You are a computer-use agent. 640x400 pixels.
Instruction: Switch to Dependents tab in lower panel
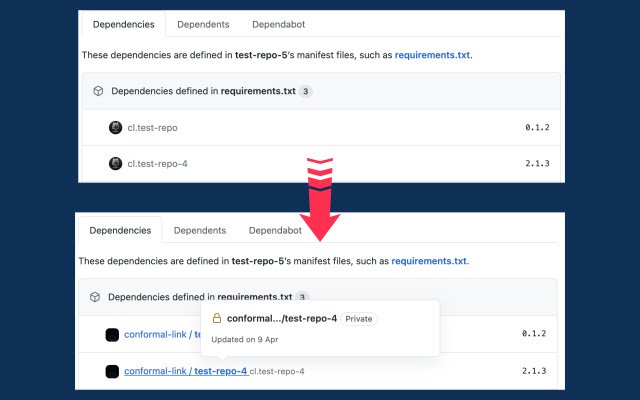point(200,230)
